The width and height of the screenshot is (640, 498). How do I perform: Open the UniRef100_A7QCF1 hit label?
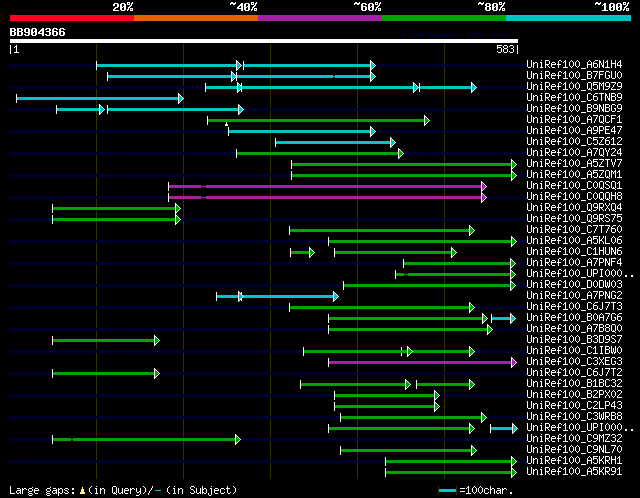coord(574,120)
